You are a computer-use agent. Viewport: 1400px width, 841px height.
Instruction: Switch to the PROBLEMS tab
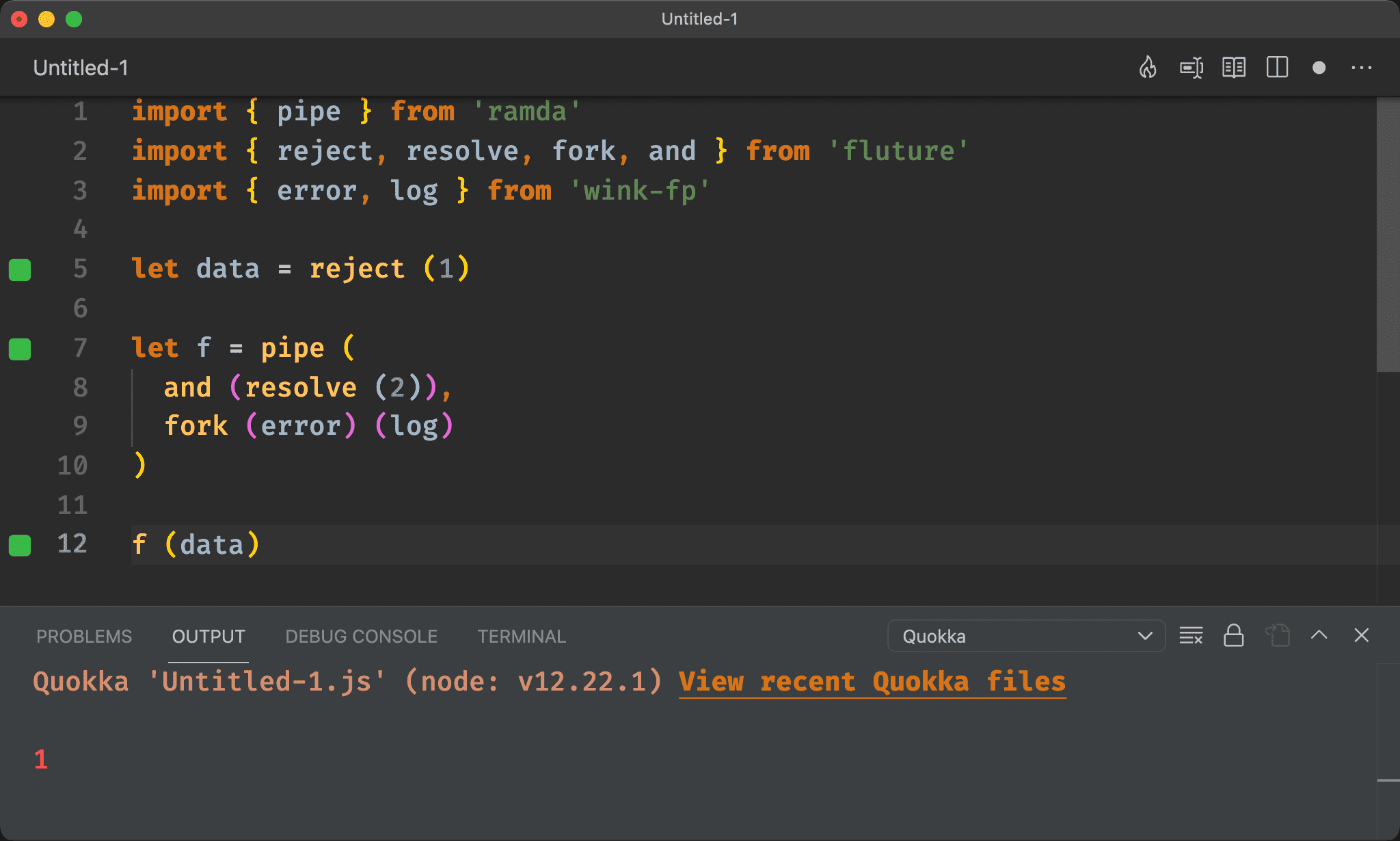point(85,636)
